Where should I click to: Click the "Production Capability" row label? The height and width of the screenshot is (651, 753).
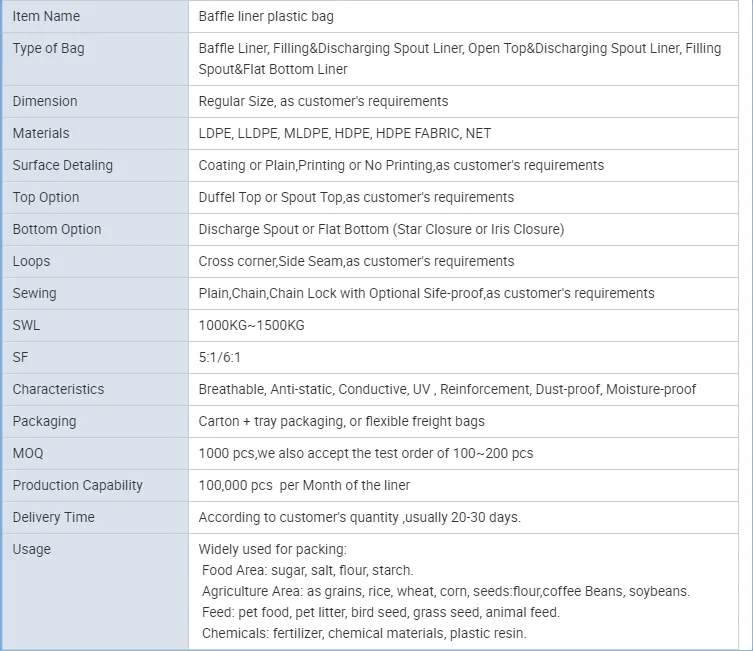(x=78, y=485)
